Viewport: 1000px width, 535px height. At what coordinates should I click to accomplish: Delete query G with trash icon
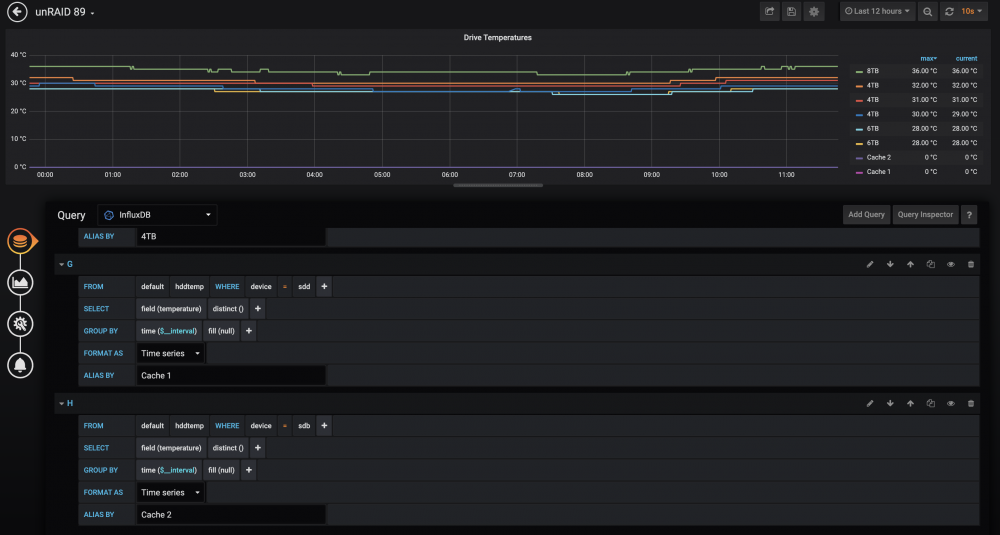pos(971,264)
